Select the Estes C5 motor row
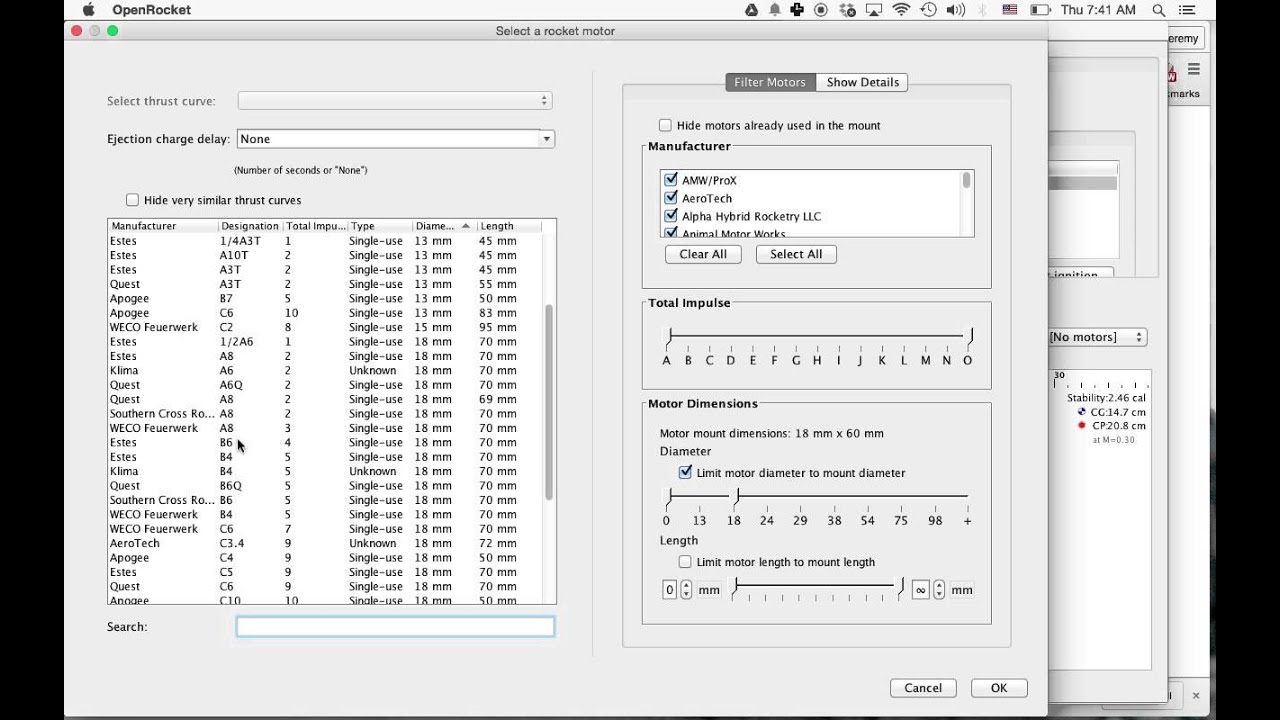This screenshot has height=720, width=1280. [x=325, y=572]
